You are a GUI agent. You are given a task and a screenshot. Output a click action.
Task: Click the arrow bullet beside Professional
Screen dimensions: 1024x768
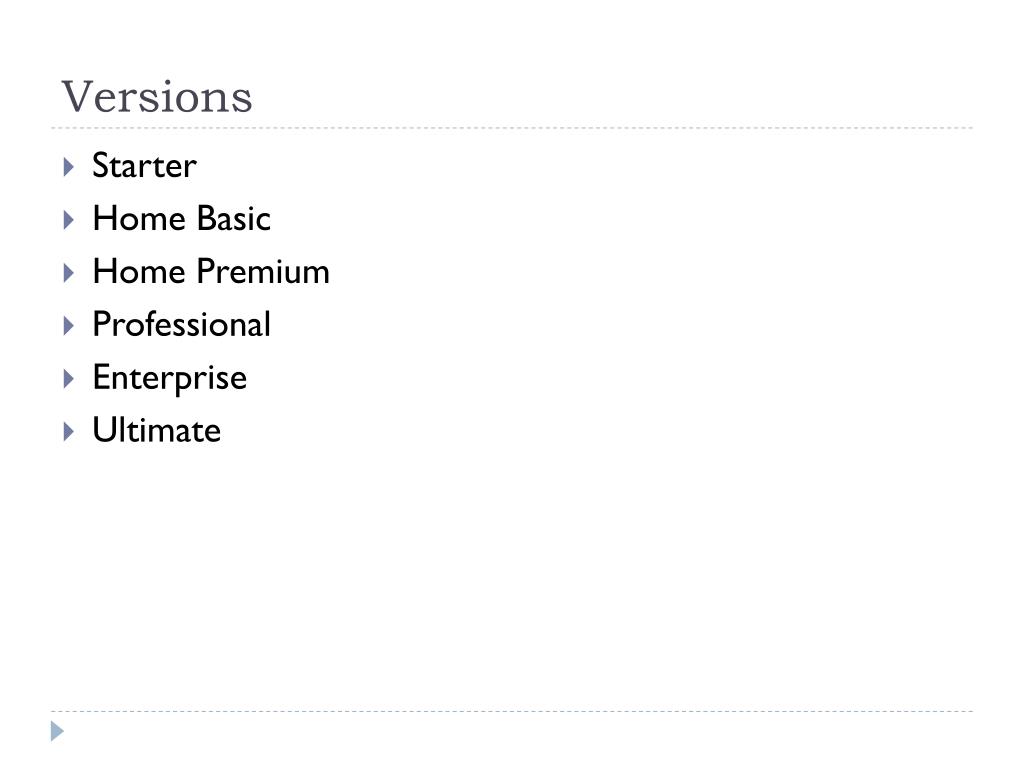[x=68, y=325]
